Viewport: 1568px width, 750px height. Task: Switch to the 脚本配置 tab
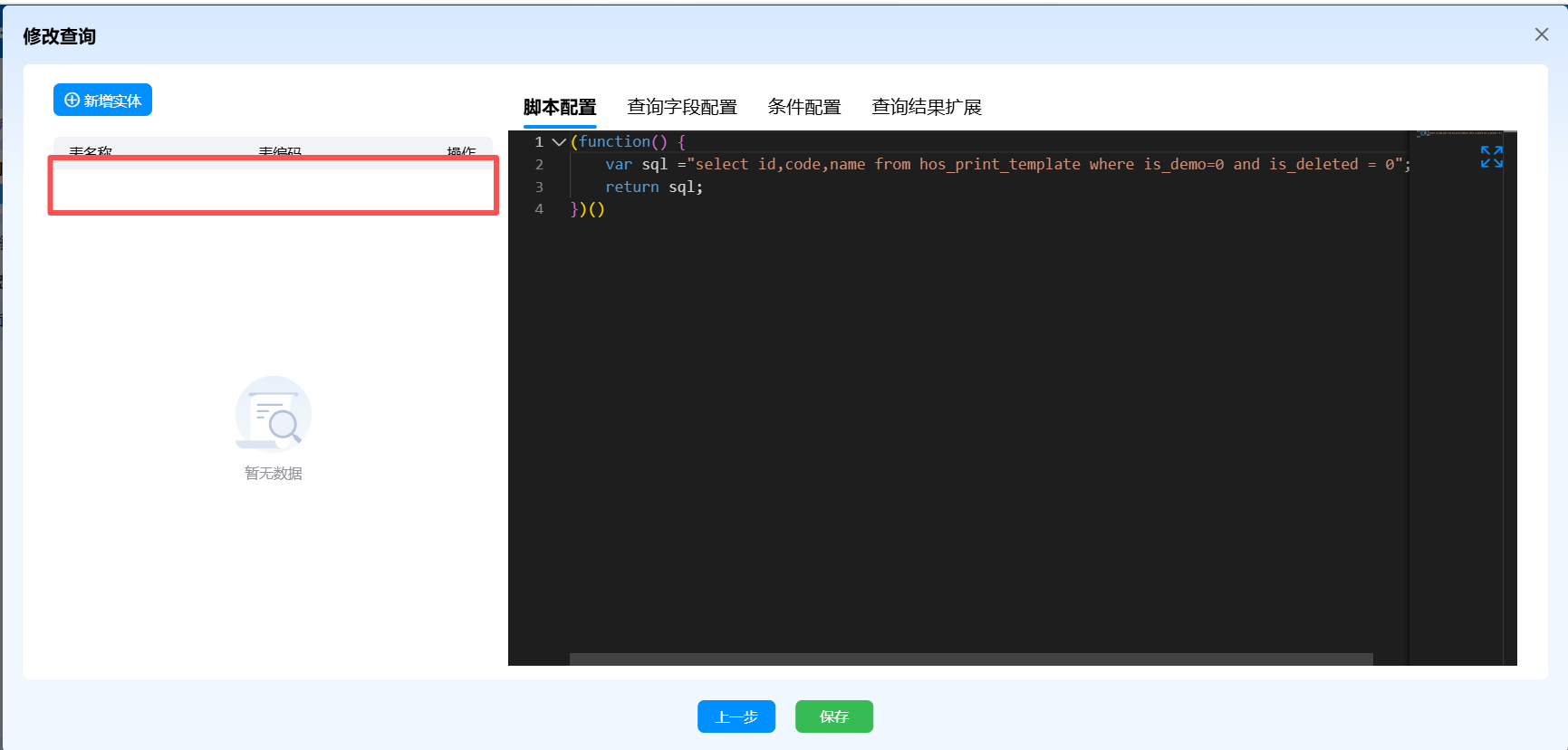click(x=559, y=107)
